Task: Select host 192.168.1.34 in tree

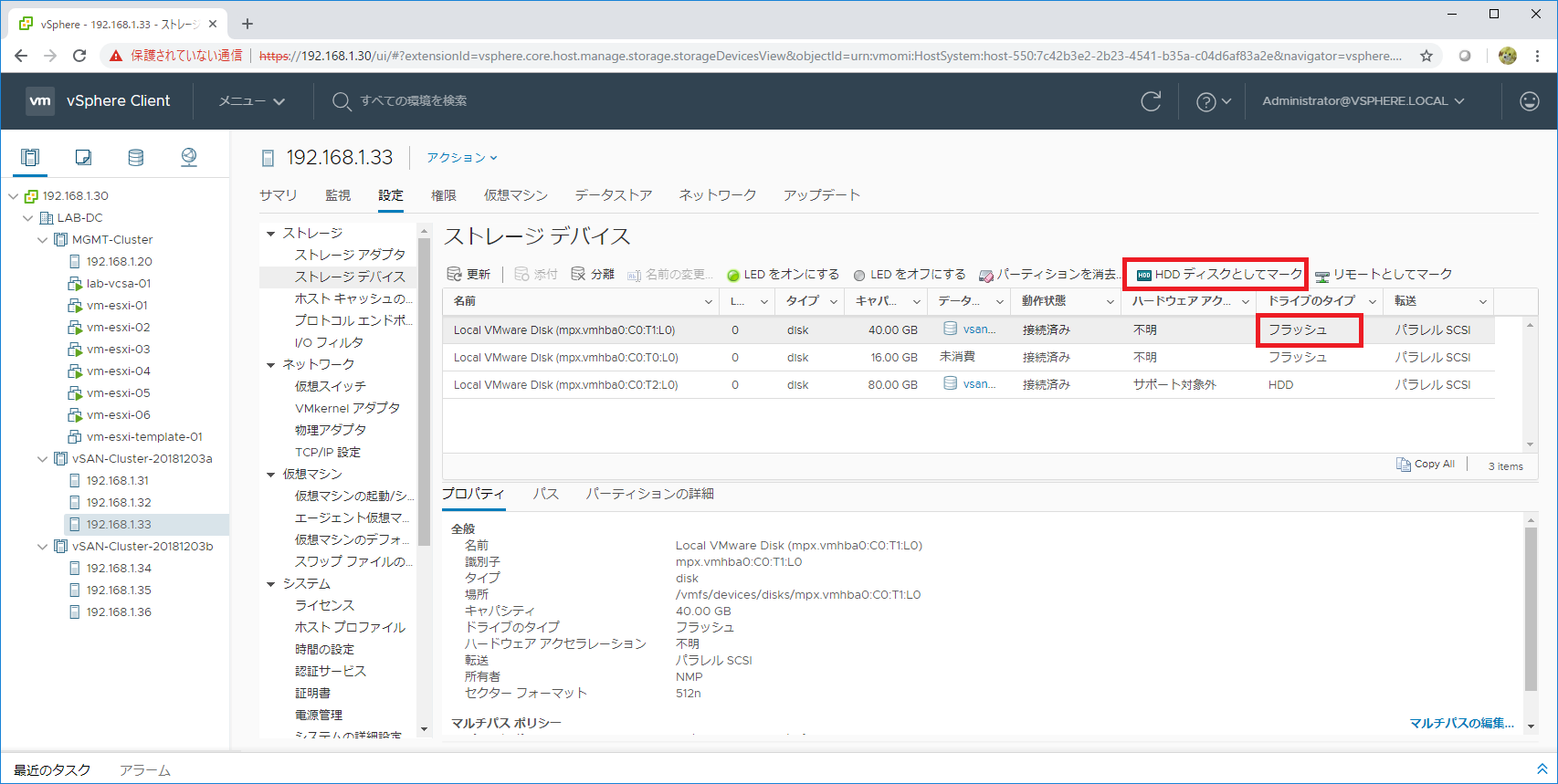Action: pos(119,569)
